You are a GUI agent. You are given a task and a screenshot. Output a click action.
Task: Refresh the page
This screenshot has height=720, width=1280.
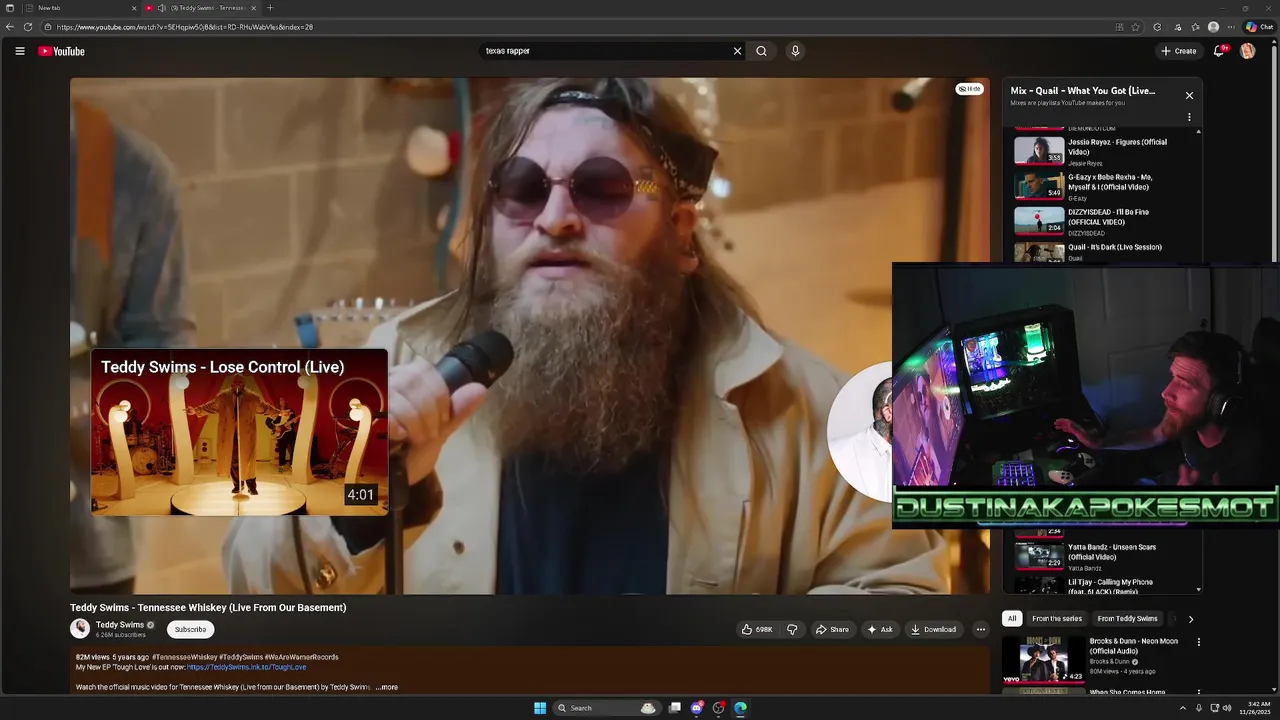point(28,27)
